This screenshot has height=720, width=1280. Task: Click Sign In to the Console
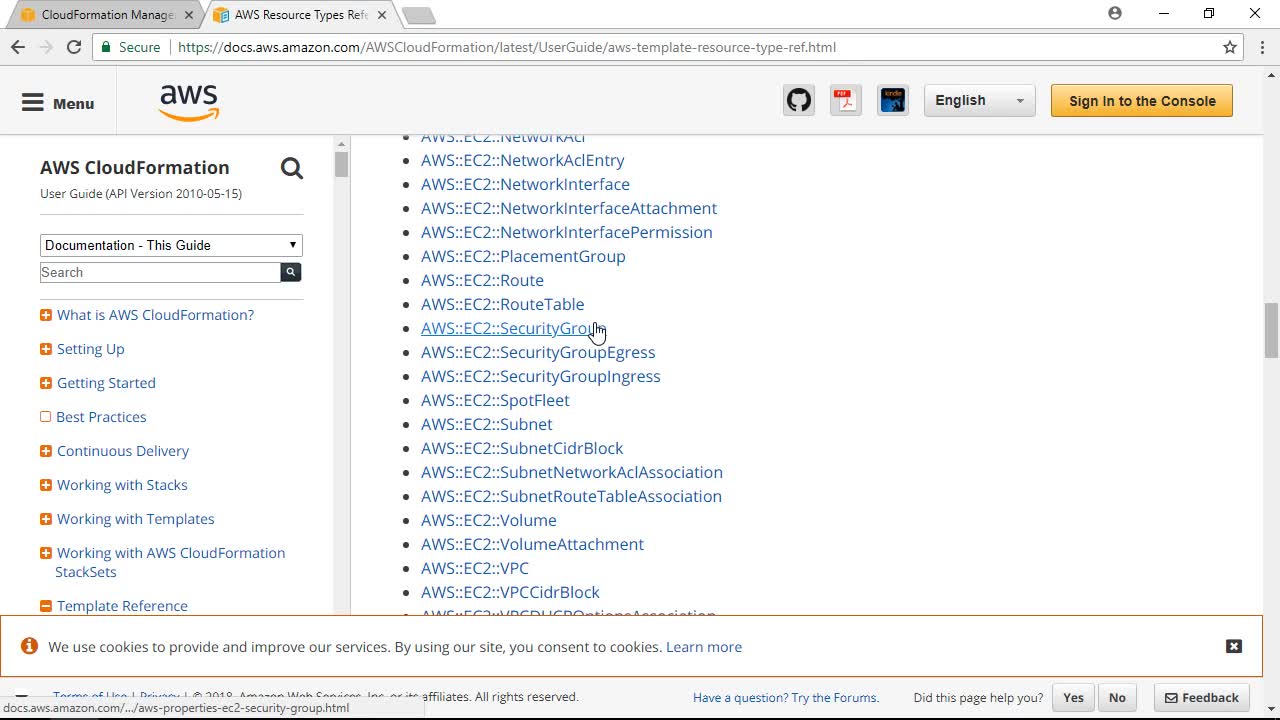tap(1142, 101)
